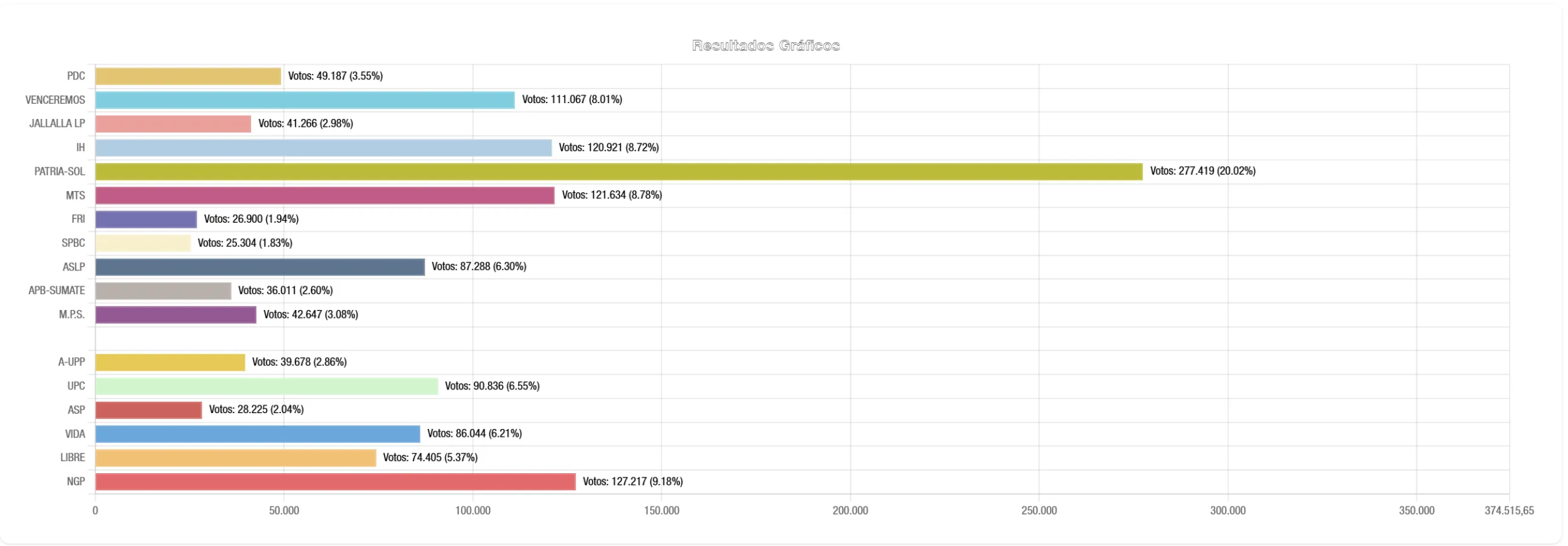Click the gray APB-SUMATE bar

coord(163,291)
